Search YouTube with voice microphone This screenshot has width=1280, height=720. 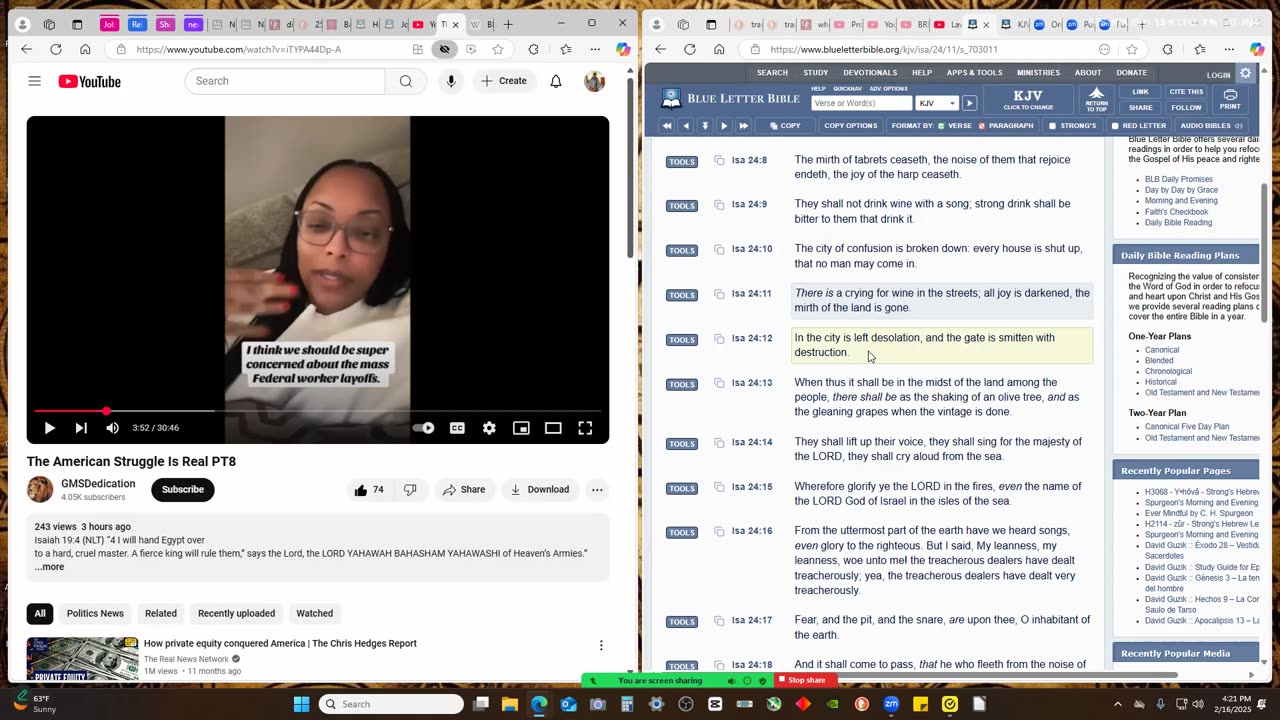point(451,81)
